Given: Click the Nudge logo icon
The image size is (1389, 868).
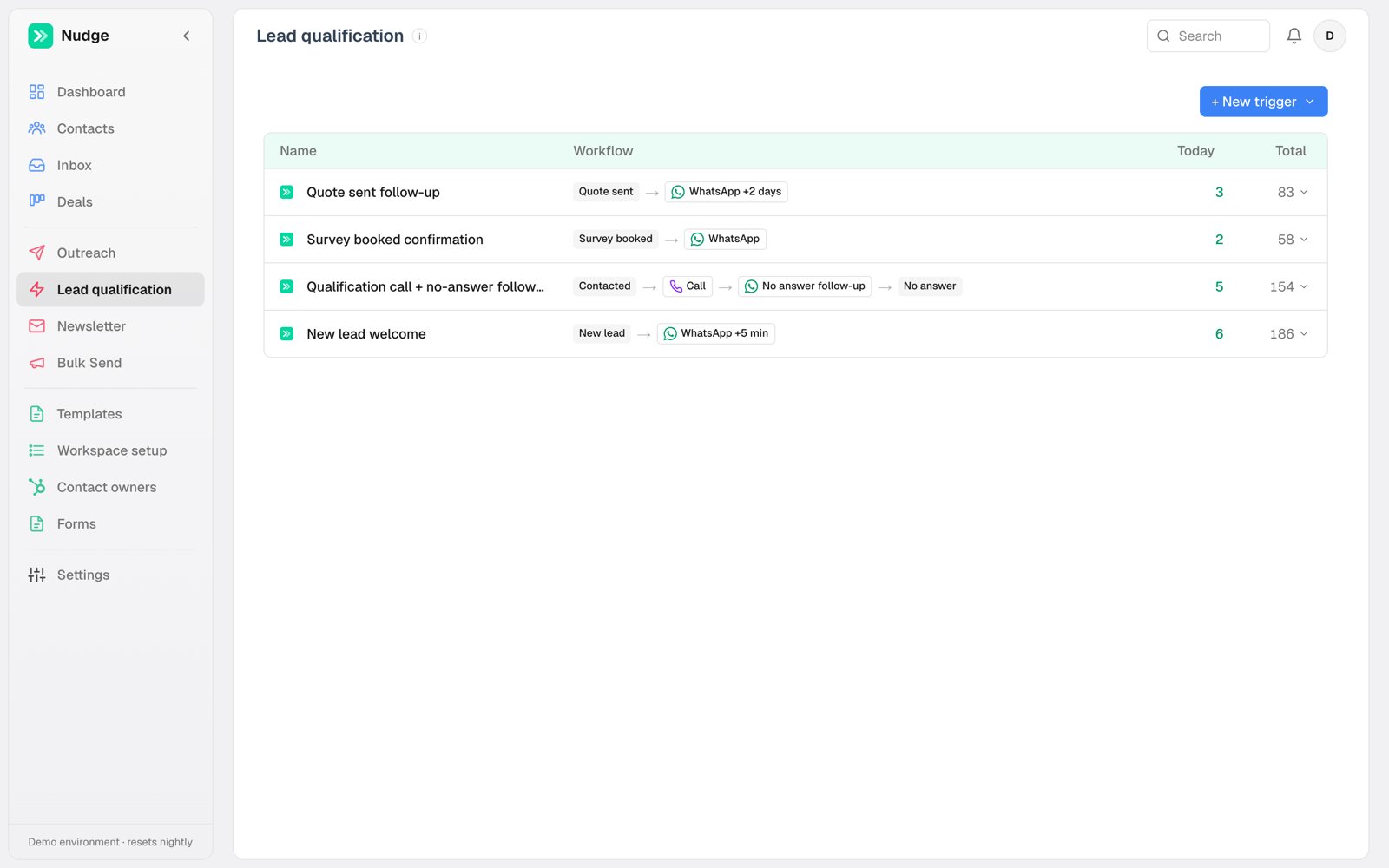Looking at the screenshot, I should pyautogui.click(x=40, y=36).
